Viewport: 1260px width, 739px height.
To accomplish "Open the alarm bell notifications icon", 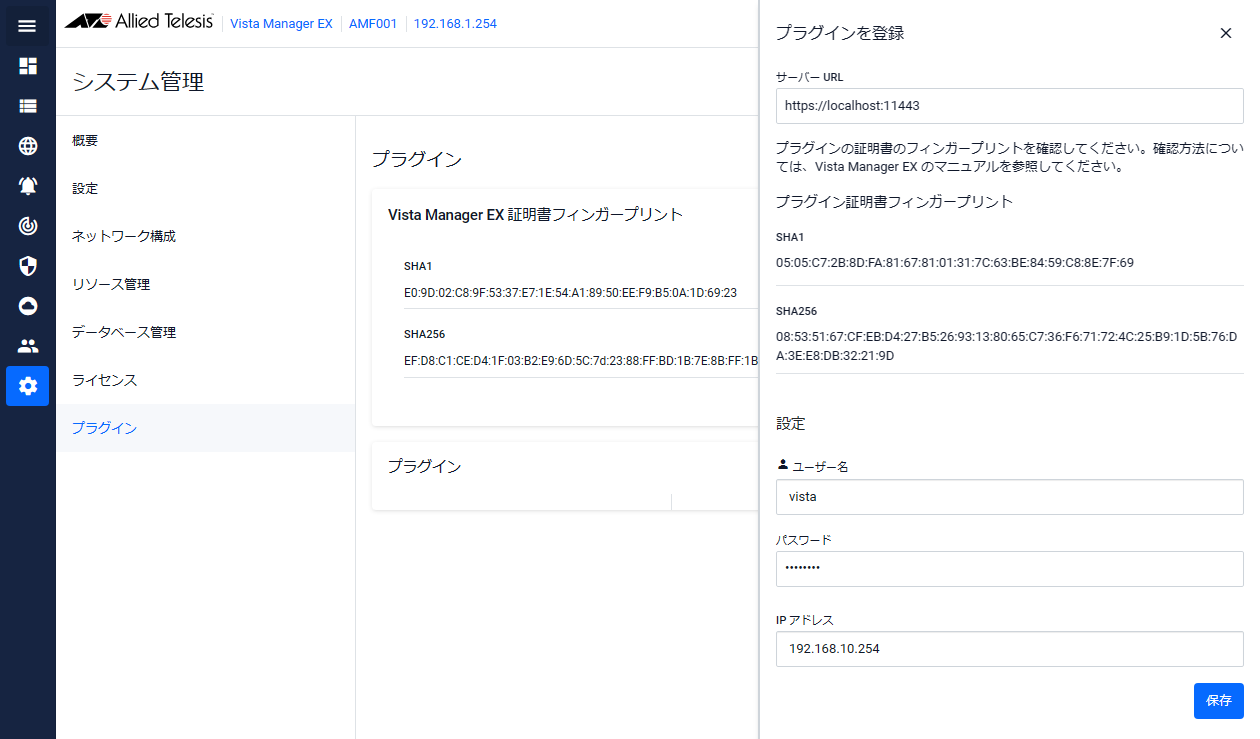I will click(x=27, y=186).
